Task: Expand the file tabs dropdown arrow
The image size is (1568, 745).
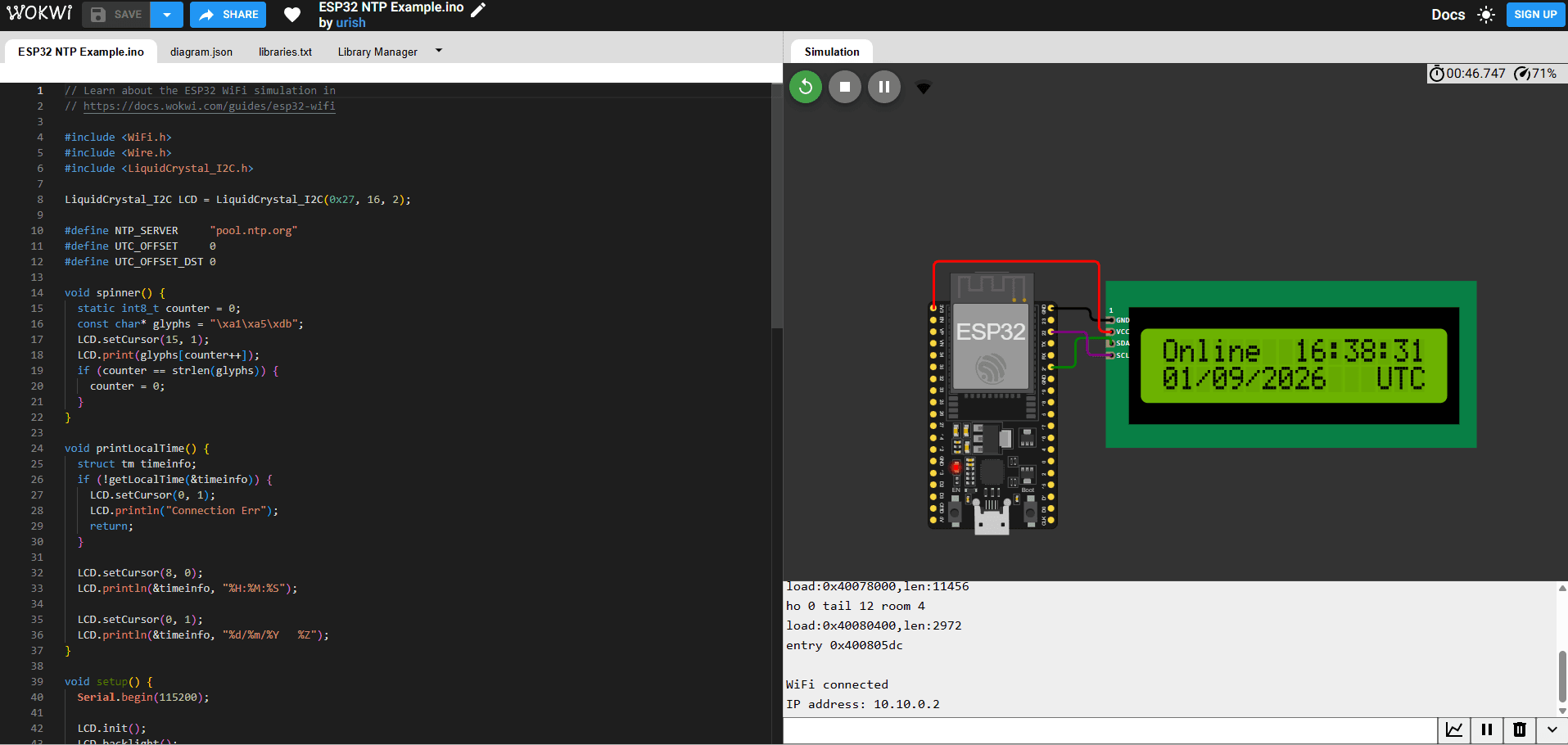Action: click(439, 51)
